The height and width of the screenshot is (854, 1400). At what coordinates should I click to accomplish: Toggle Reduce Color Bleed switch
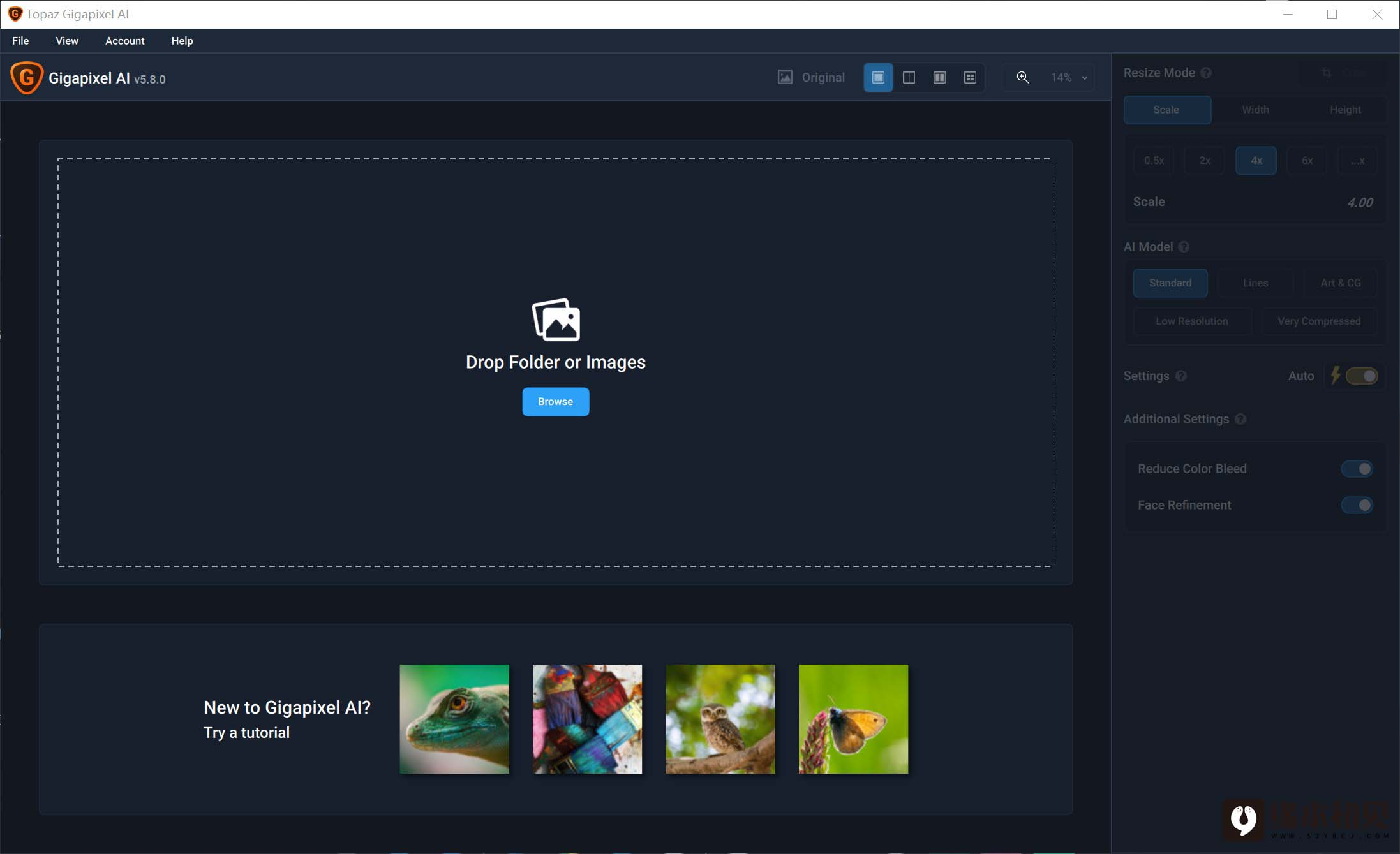point(1357,469)
